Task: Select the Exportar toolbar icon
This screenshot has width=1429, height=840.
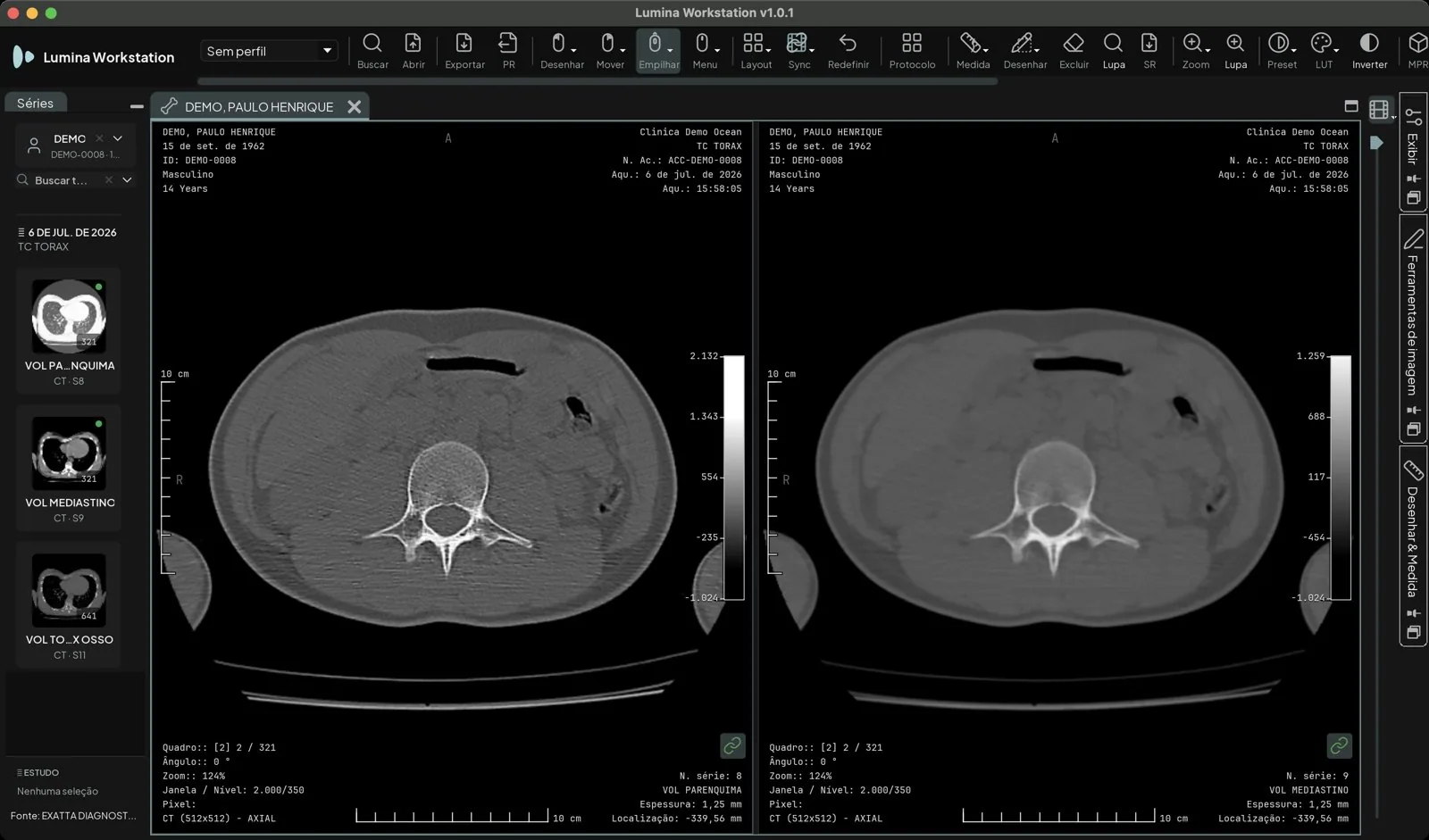Action: tap(464, 51)
